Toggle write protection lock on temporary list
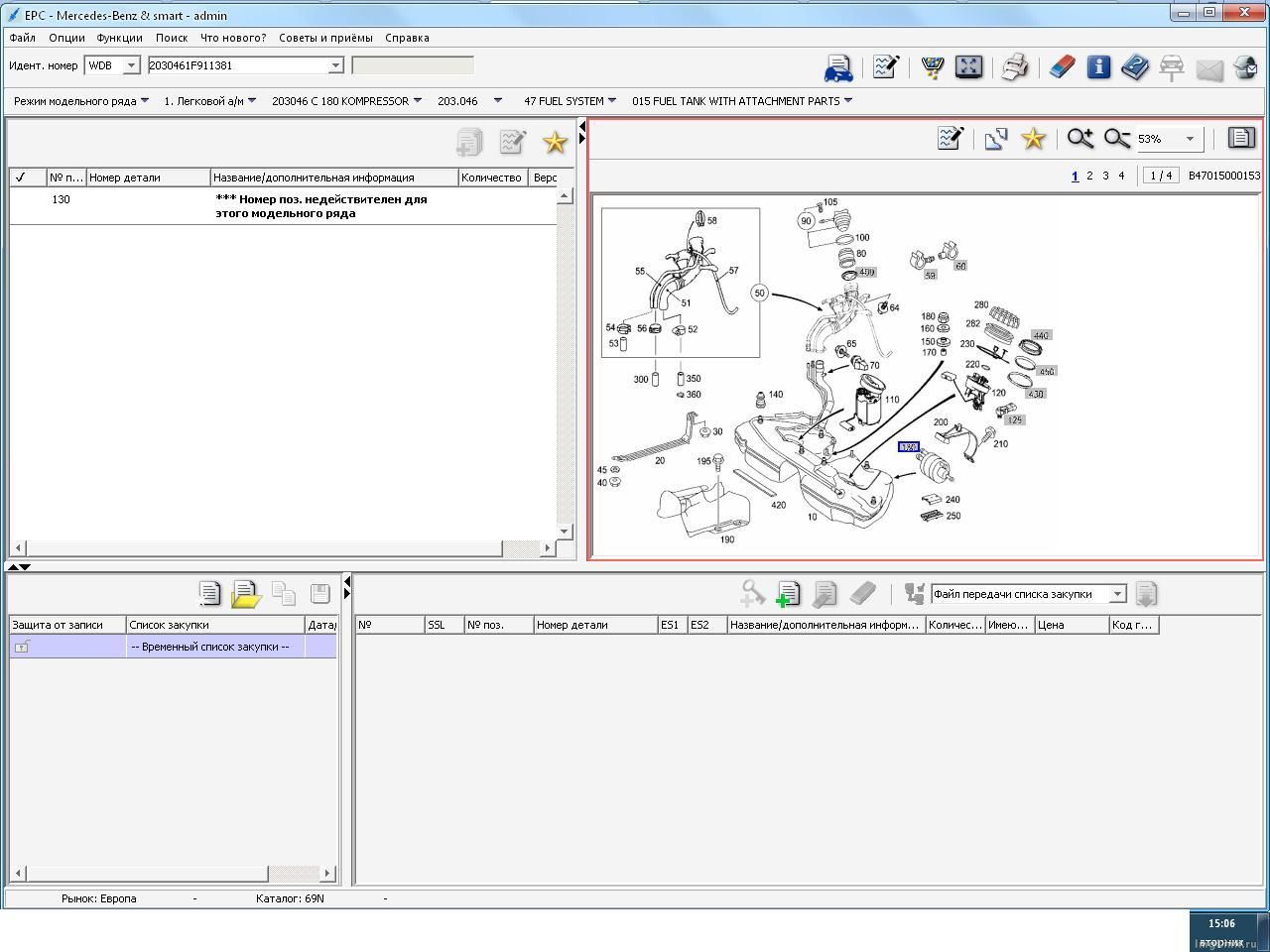The image size is (1270, 952). click(x=22, y=647)
